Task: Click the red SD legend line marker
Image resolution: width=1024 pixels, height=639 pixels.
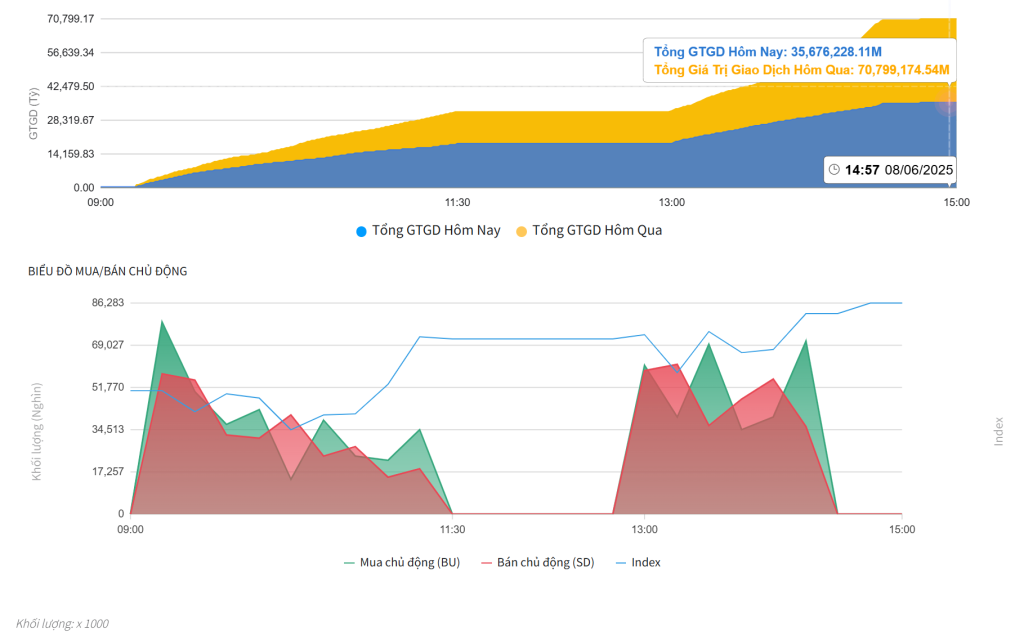Action: click(x=487, y=563)
